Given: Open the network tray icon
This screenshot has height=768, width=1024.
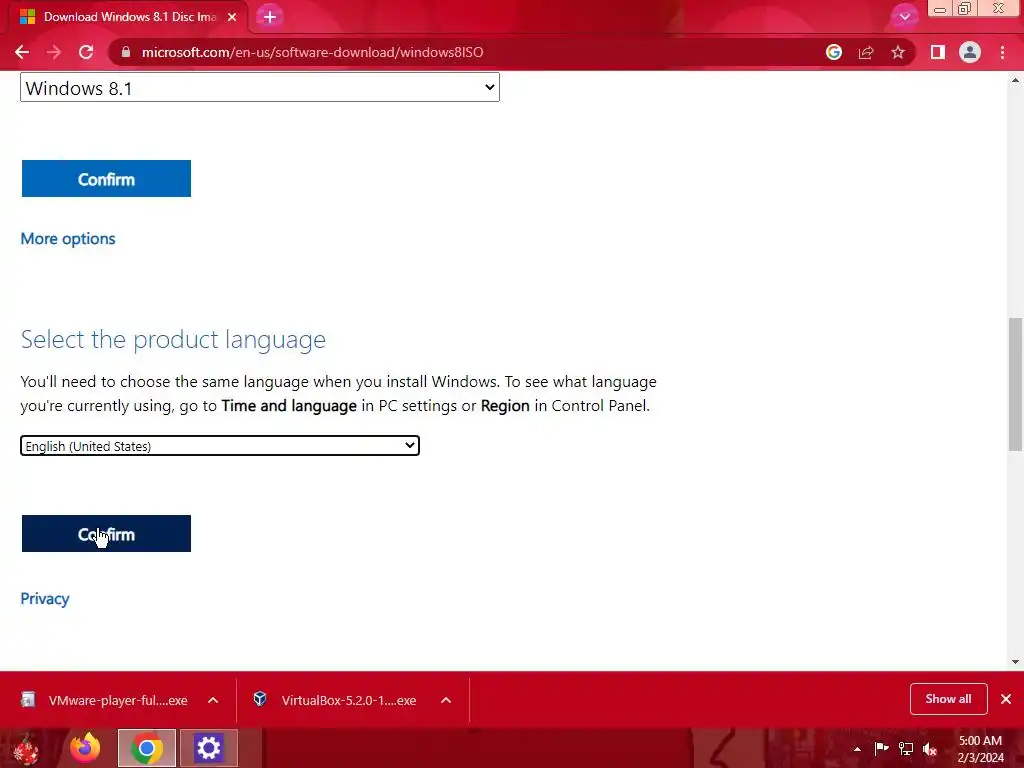Looking at the screenshot, I should 906,748.
